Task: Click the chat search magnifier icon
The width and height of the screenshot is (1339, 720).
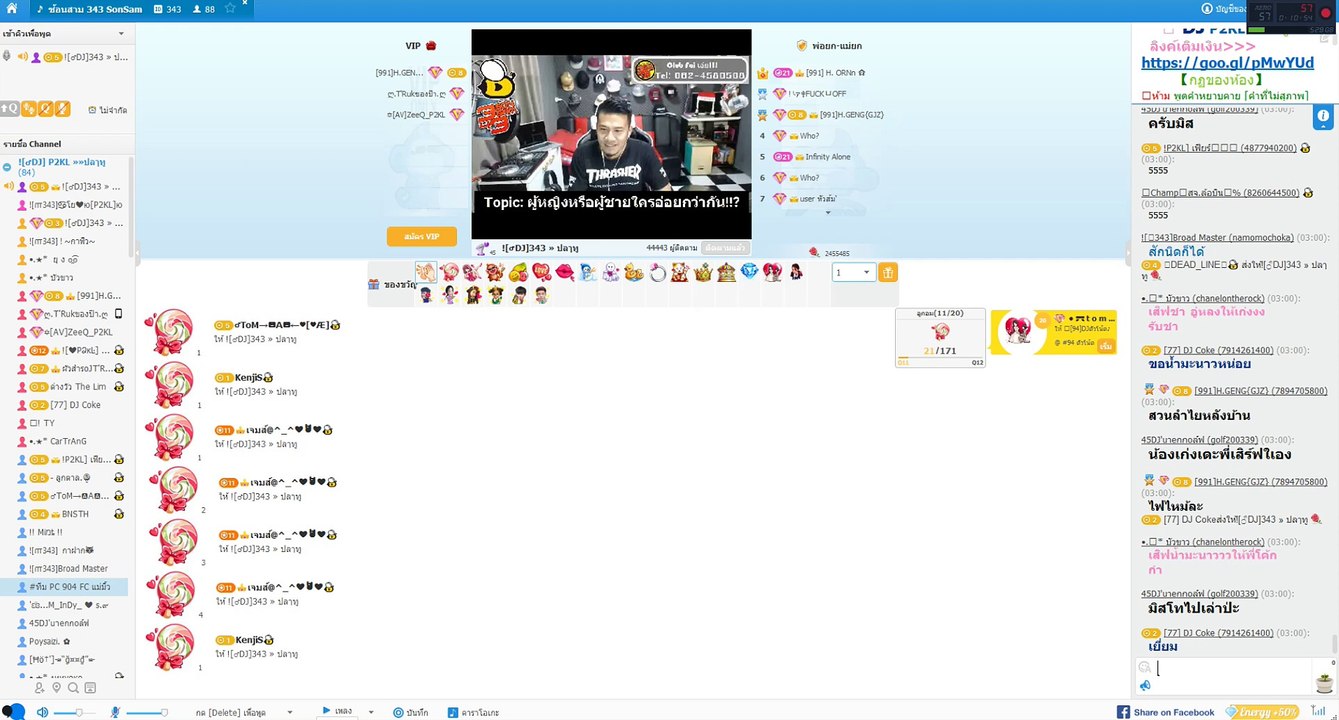Action: (1145, 668)
